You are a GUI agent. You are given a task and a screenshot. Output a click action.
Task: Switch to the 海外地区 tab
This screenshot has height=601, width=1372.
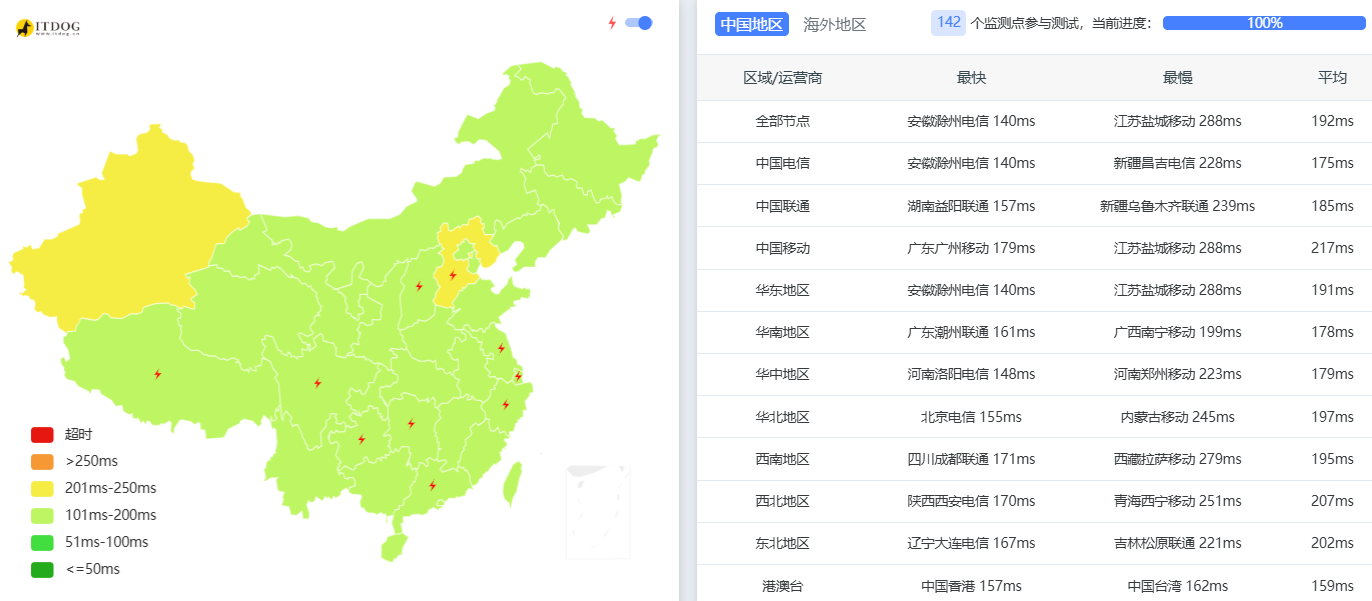coord(835,24)
